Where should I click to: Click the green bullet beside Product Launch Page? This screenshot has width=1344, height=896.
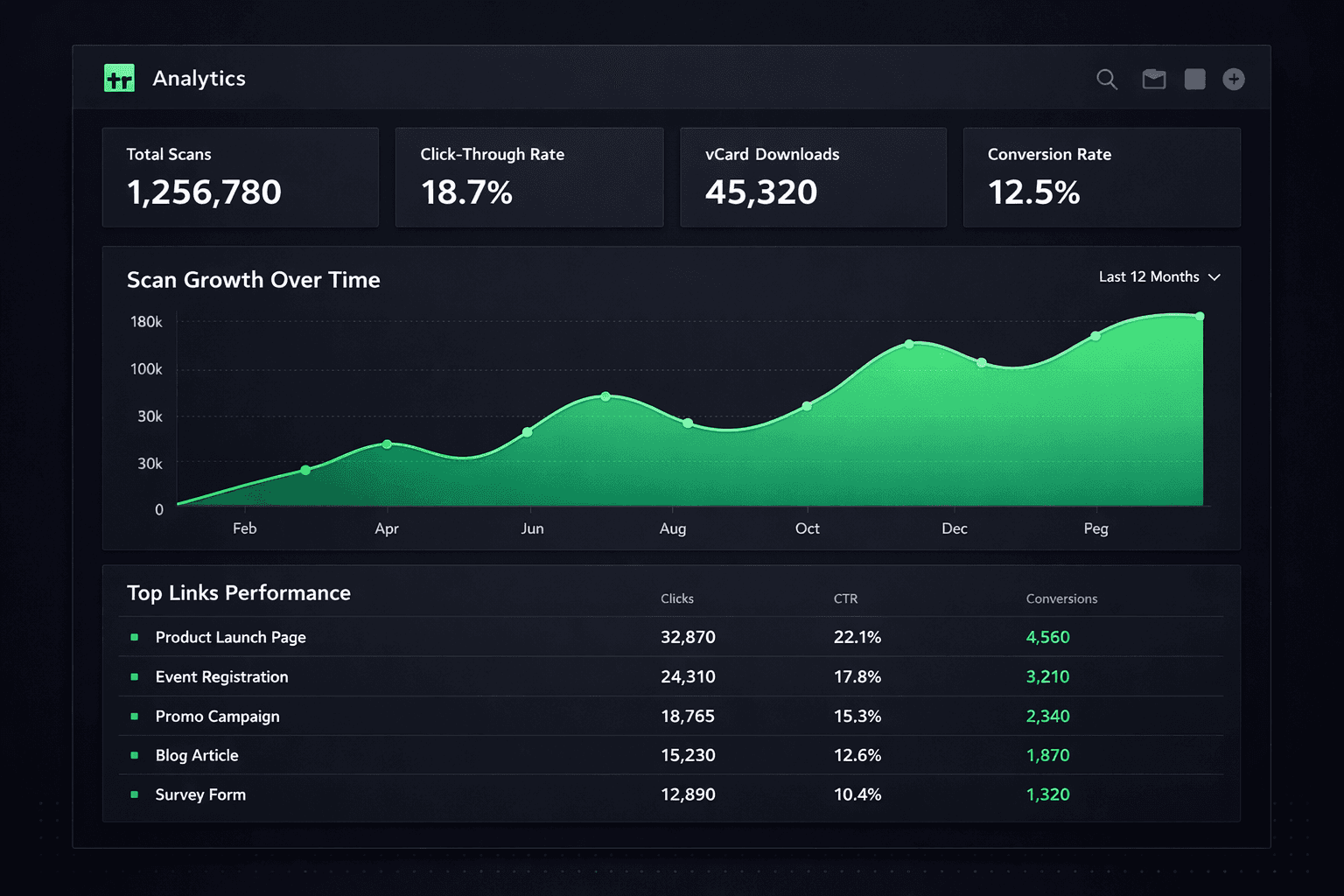134,638
